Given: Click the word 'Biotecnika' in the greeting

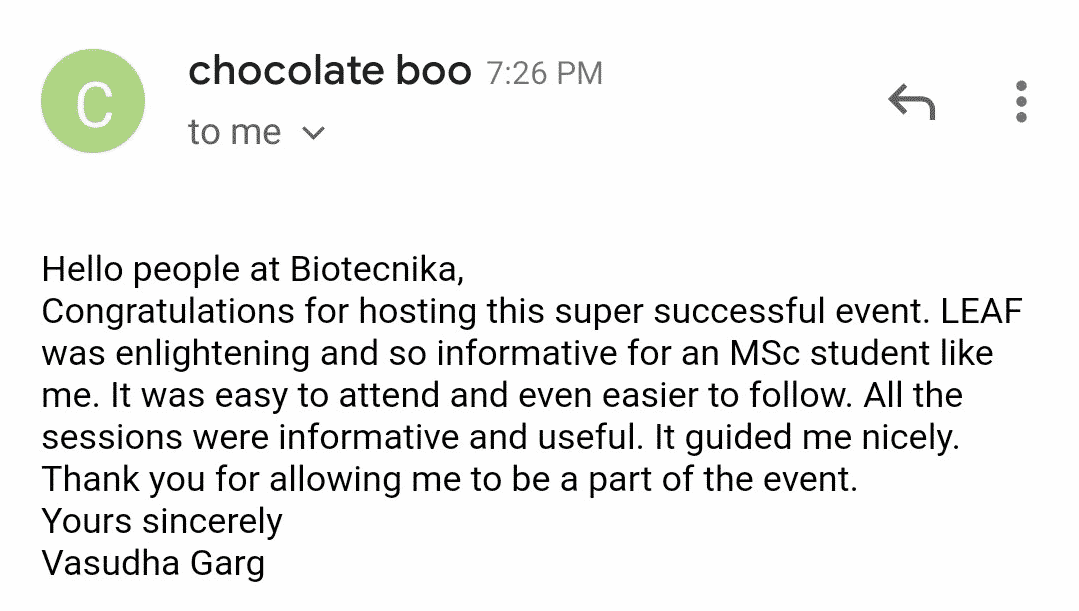Looking at the screenshot, I should 376,269.
